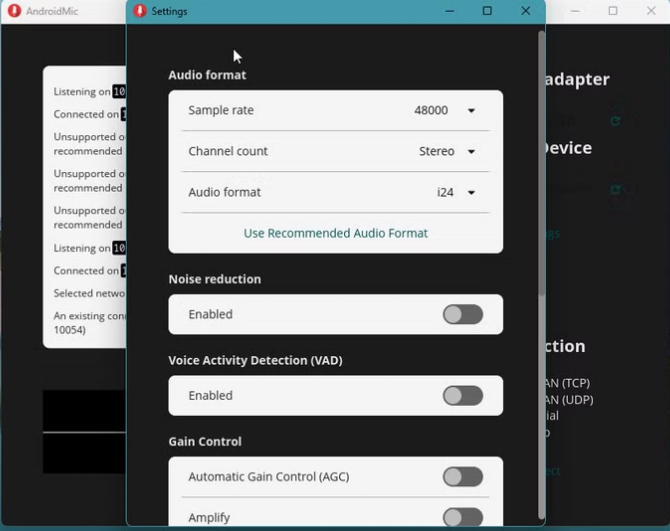Refresh the audio Device list
Image resolution: width=670 pixels, height=531 pixels.
coord(616,190)
